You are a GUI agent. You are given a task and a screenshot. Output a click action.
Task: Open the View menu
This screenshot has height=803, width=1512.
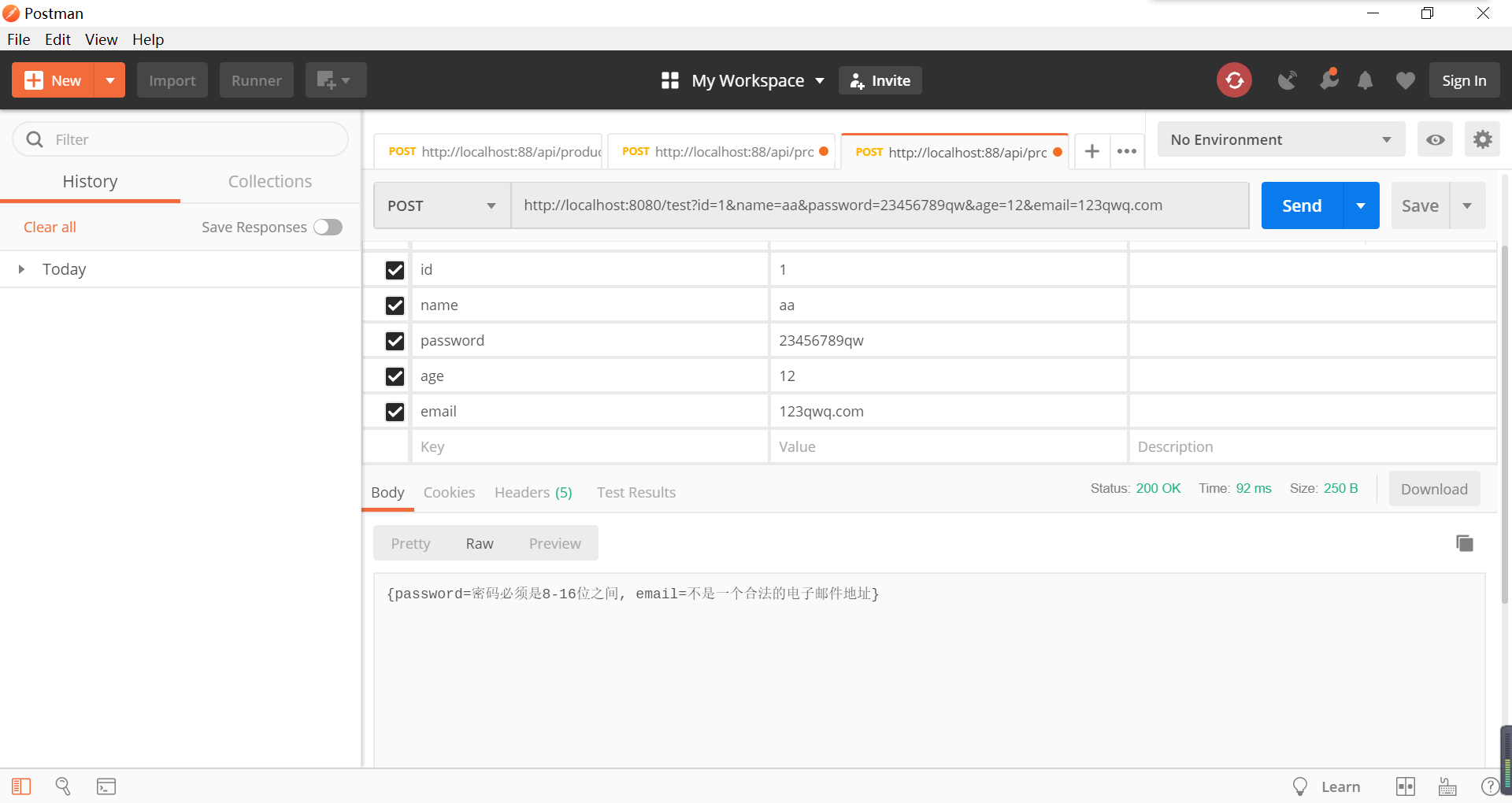pos(101,39)
